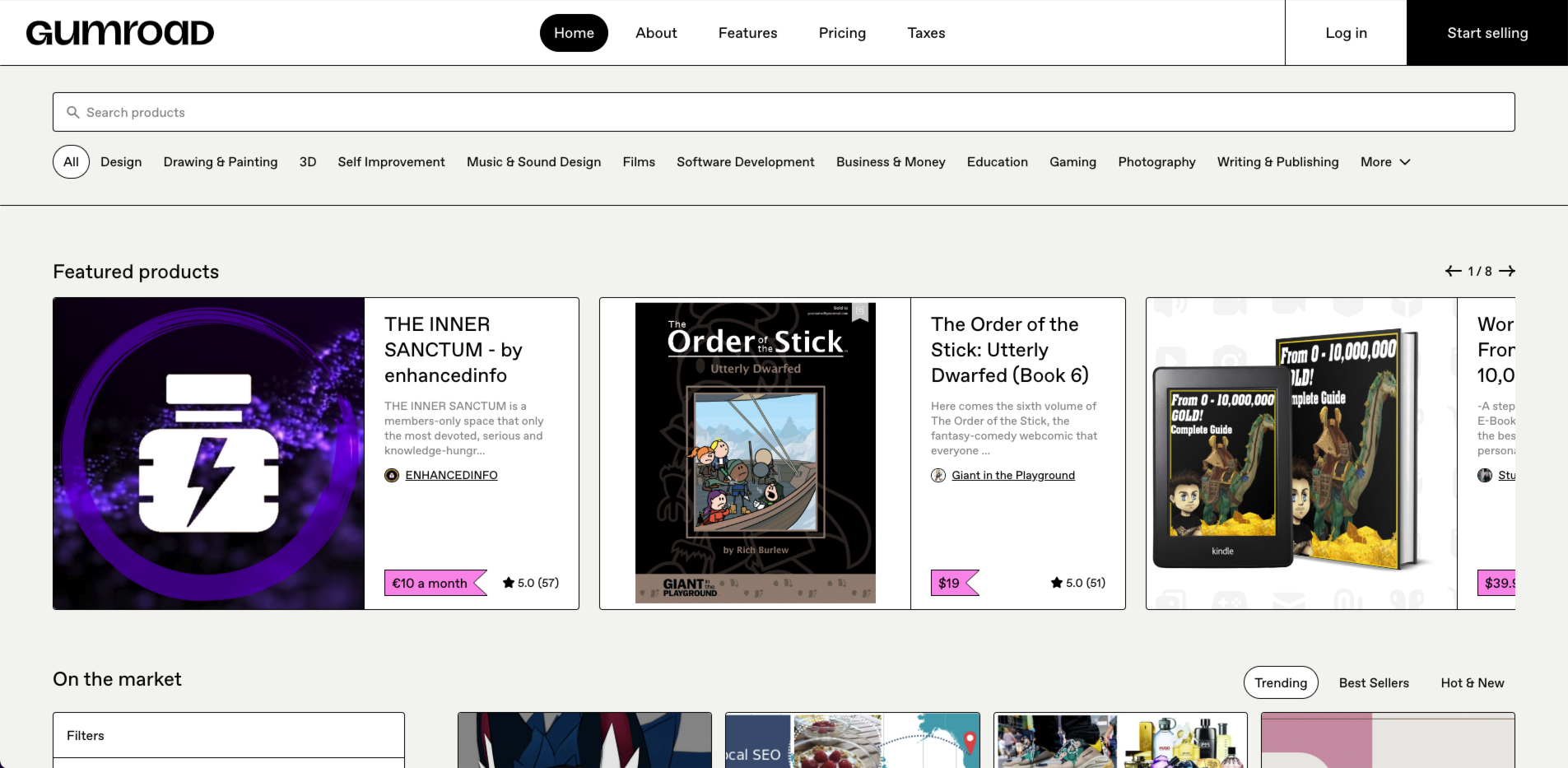Open the About page
The height and width of the screenshot is (768, 1568).
coord(656,33)
